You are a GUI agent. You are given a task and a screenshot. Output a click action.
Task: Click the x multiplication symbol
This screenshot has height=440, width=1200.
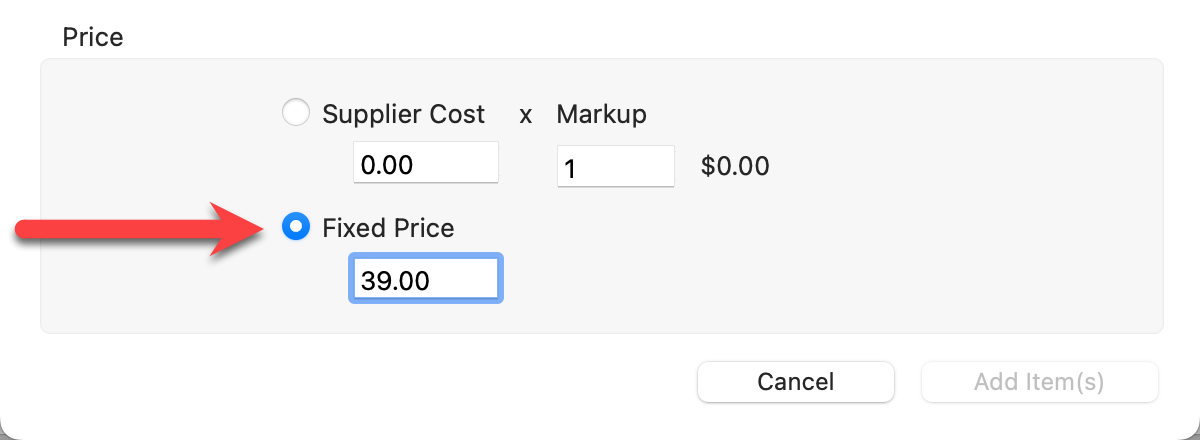(x=525, y=115)
